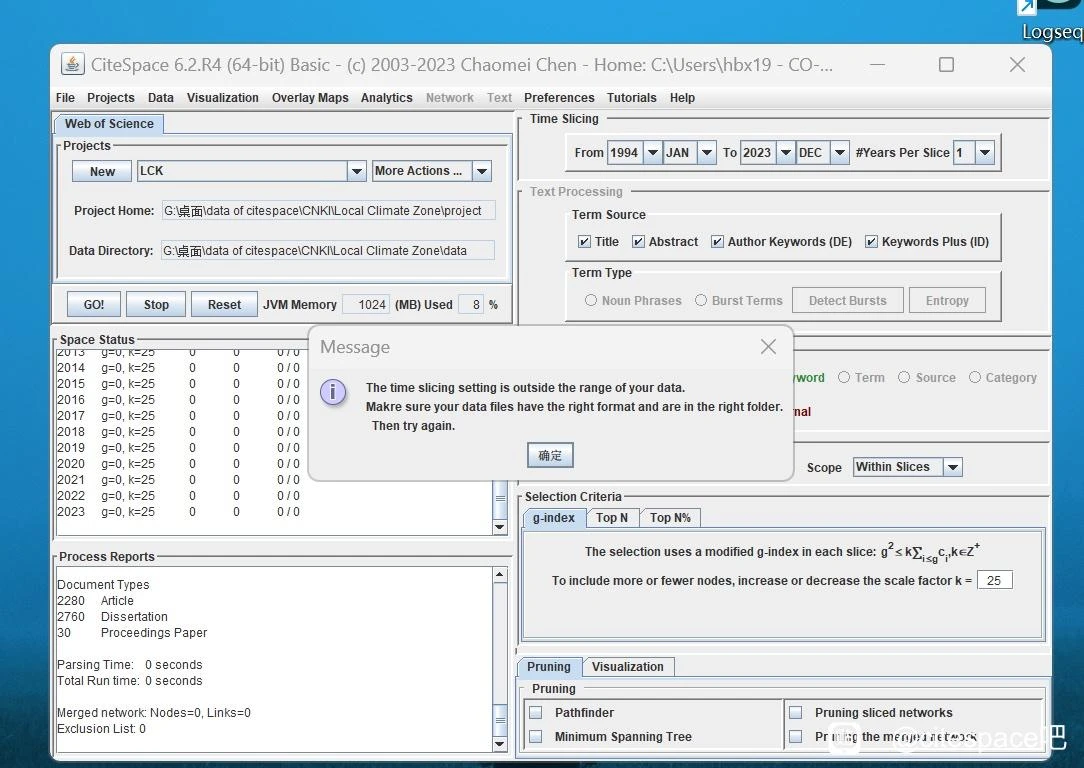Click 'Merged network: Nodes=0, Links=0' text
The image size is (1084, 768).
[x=153, y=713]
